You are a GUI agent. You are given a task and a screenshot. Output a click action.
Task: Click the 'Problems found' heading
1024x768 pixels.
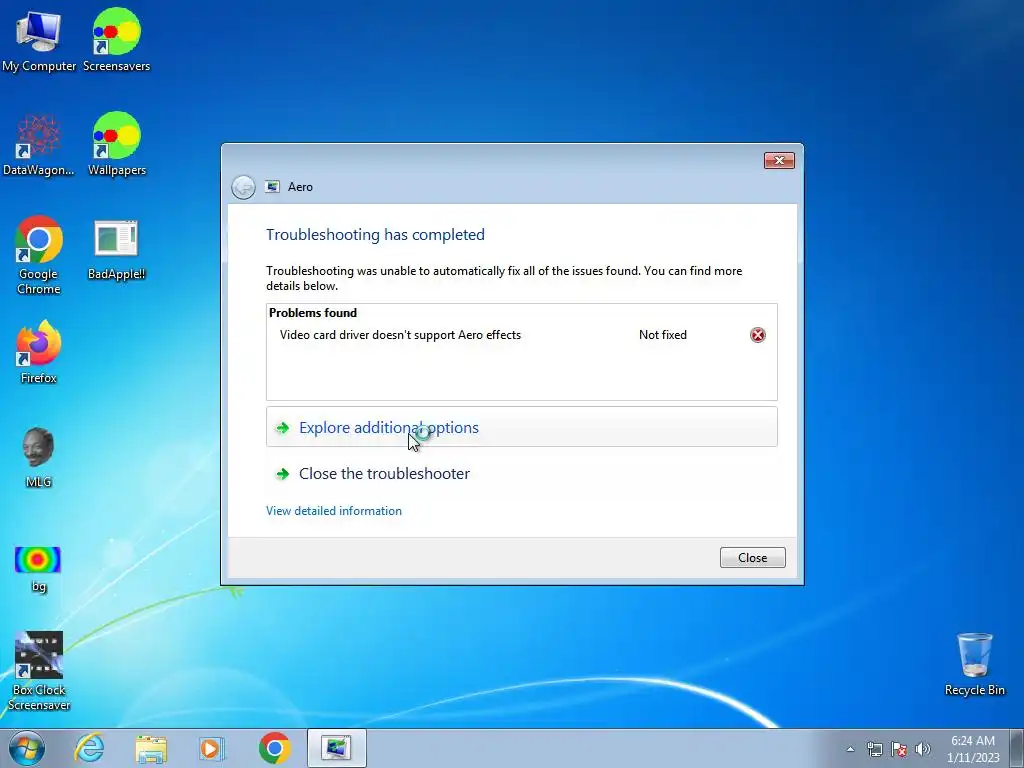(313, 313)
